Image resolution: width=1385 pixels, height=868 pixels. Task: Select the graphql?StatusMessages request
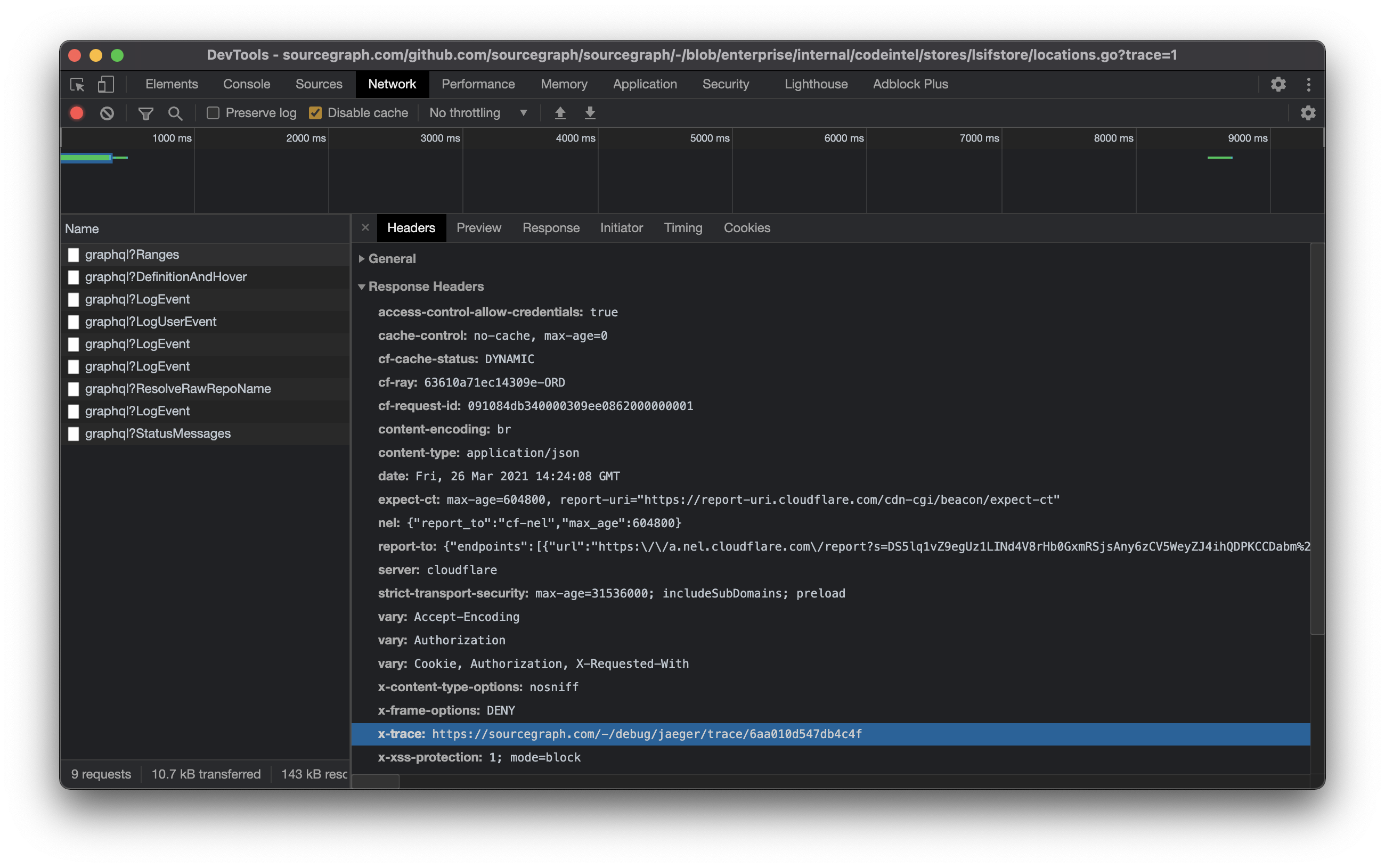tap(206, 434)
